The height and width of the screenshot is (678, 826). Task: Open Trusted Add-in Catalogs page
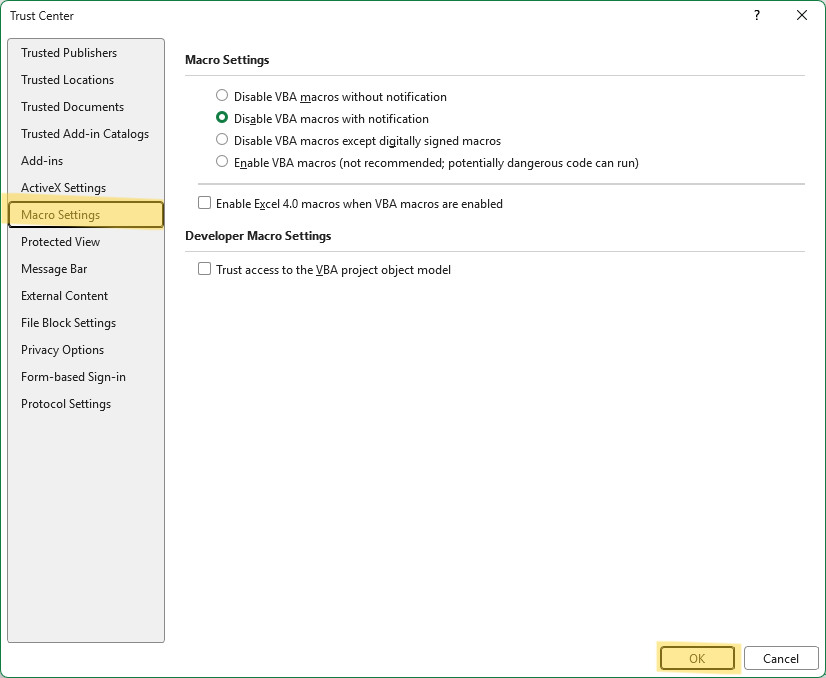85,134
